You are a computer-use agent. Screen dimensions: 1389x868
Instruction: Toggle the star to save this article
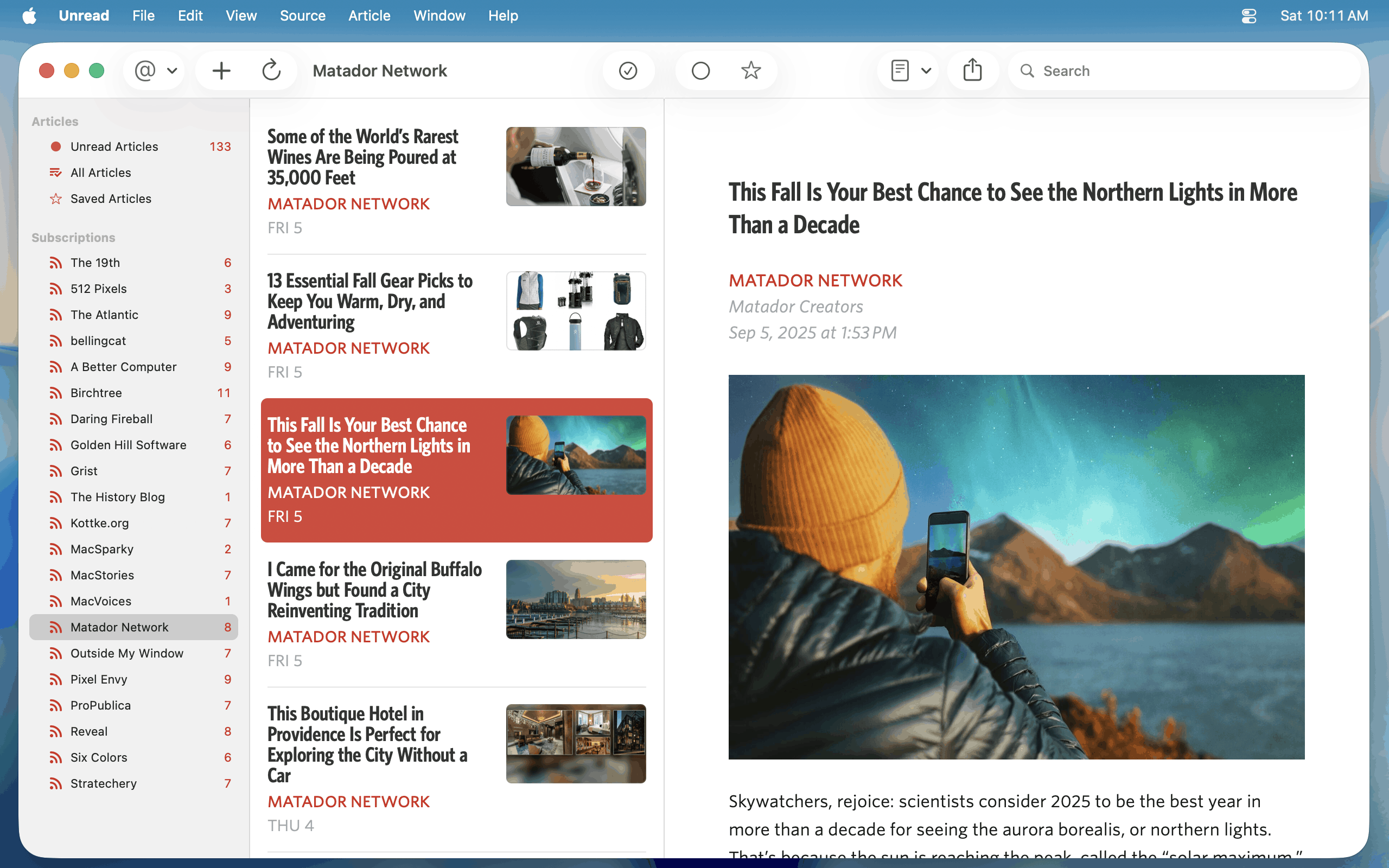click(751, 71)
